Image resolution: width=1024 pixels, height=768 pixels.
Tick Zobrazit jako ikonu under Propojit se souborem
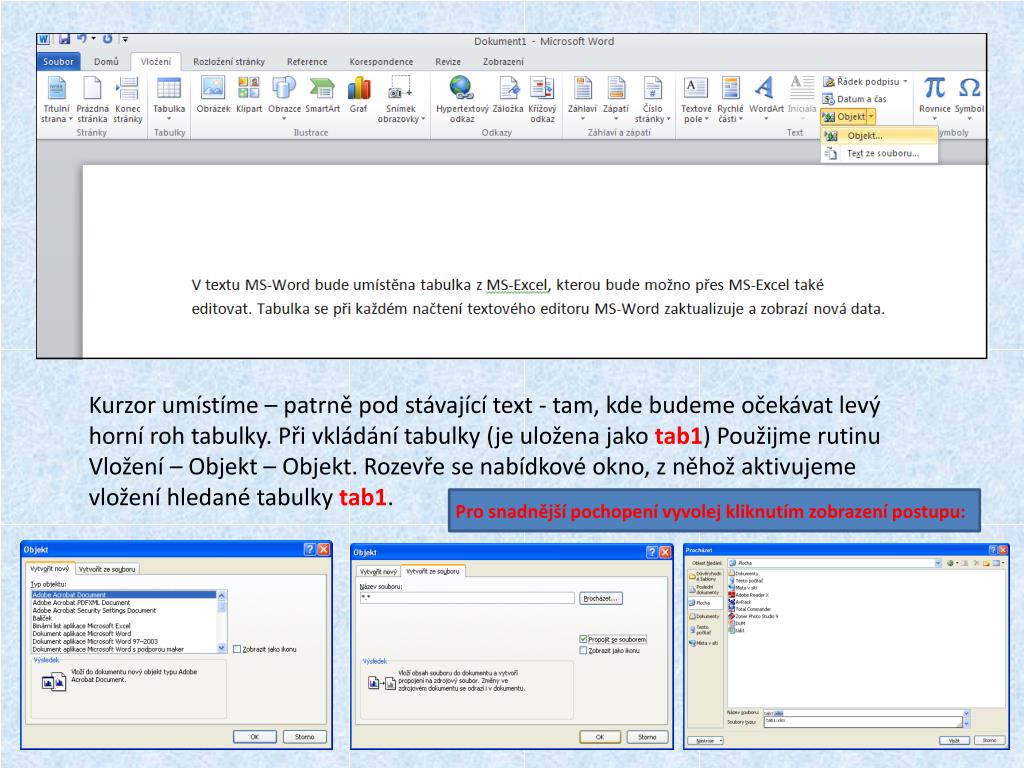coord(583,650)
